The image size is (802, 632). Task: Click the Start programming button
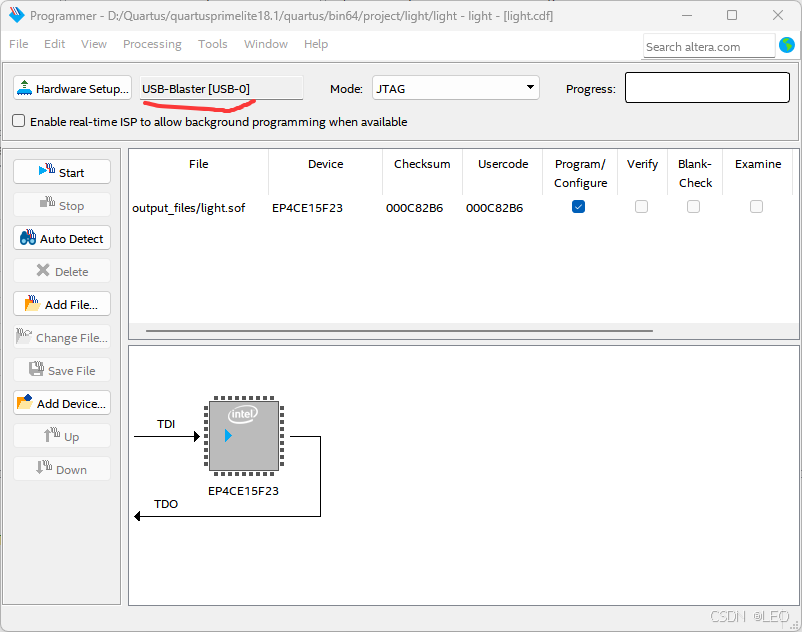(x=62, y=172)
